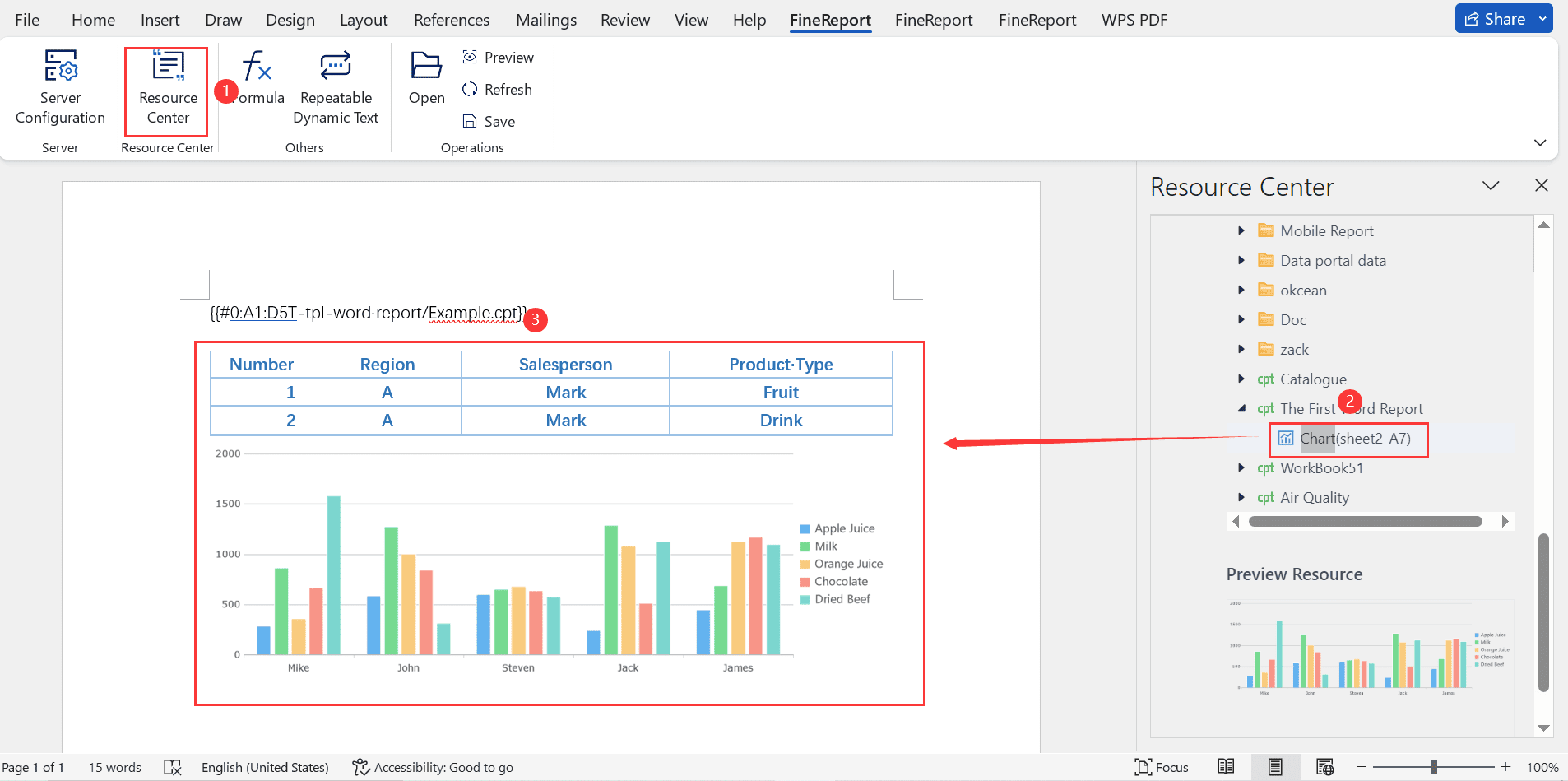This screenshot has width=1568, height=781.
Task: Switch to Print Layout view
Action: [x=1275, y=767]
